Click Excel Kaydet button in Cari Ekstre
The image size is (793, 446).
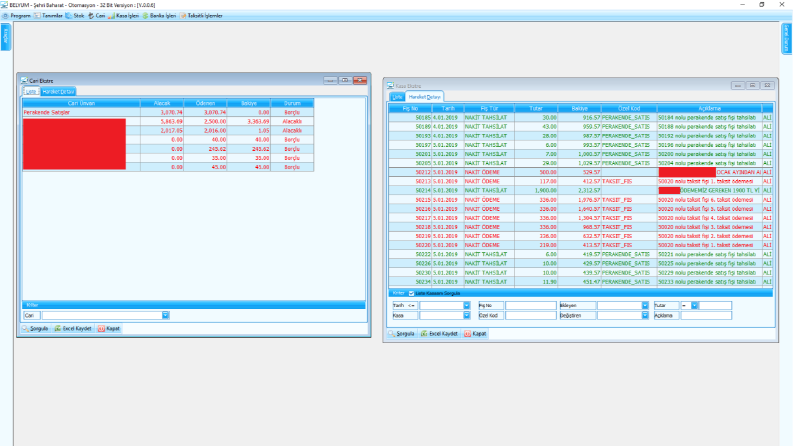[x=73, y=329]
